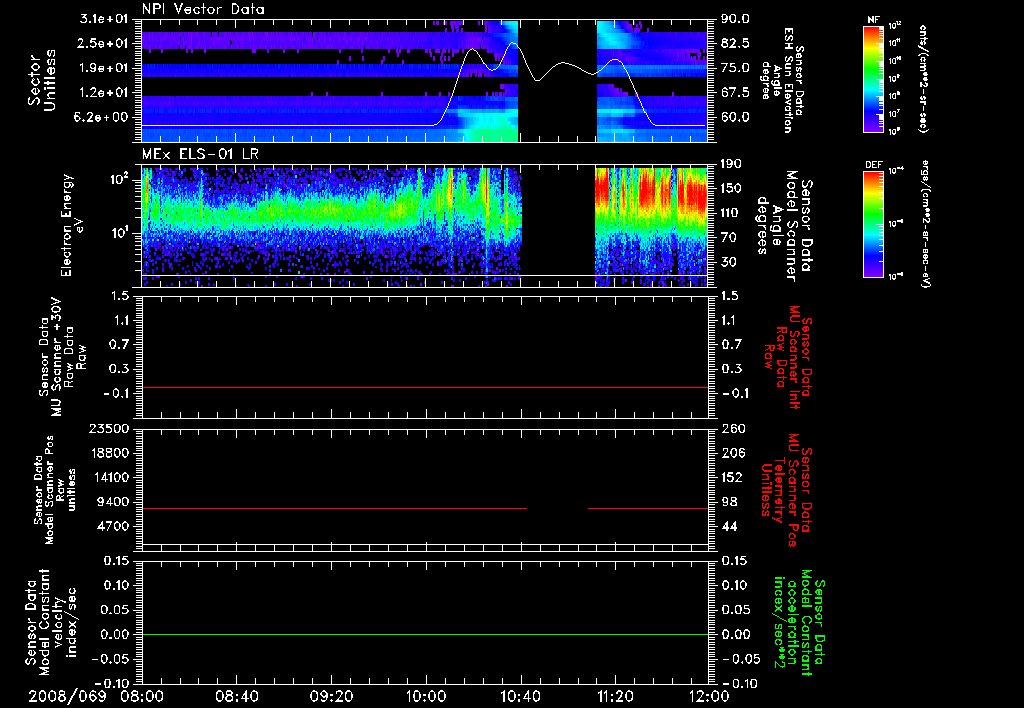Click the green zero-velocity line
The width and height of the screenshot is (1024, 708).
pos(425,634)
